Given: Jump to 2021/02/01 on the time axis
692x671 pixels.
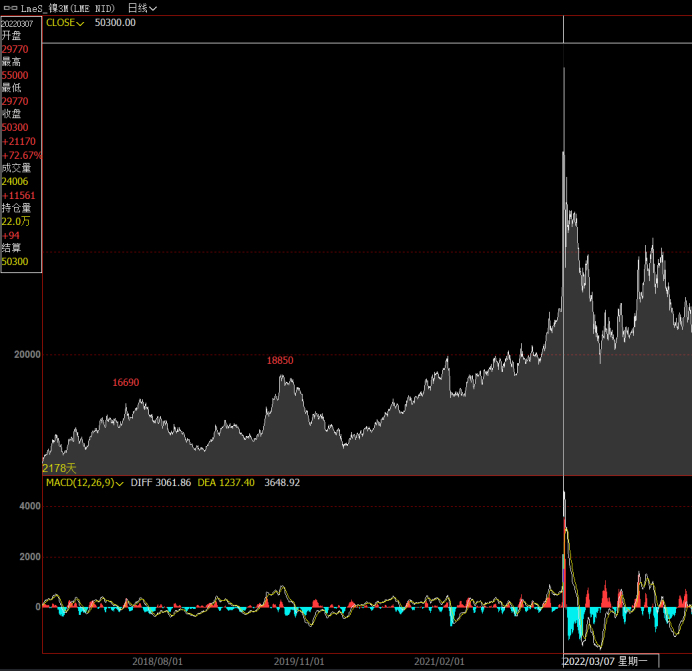Looking at the screenshot, I should click(439, 661).
